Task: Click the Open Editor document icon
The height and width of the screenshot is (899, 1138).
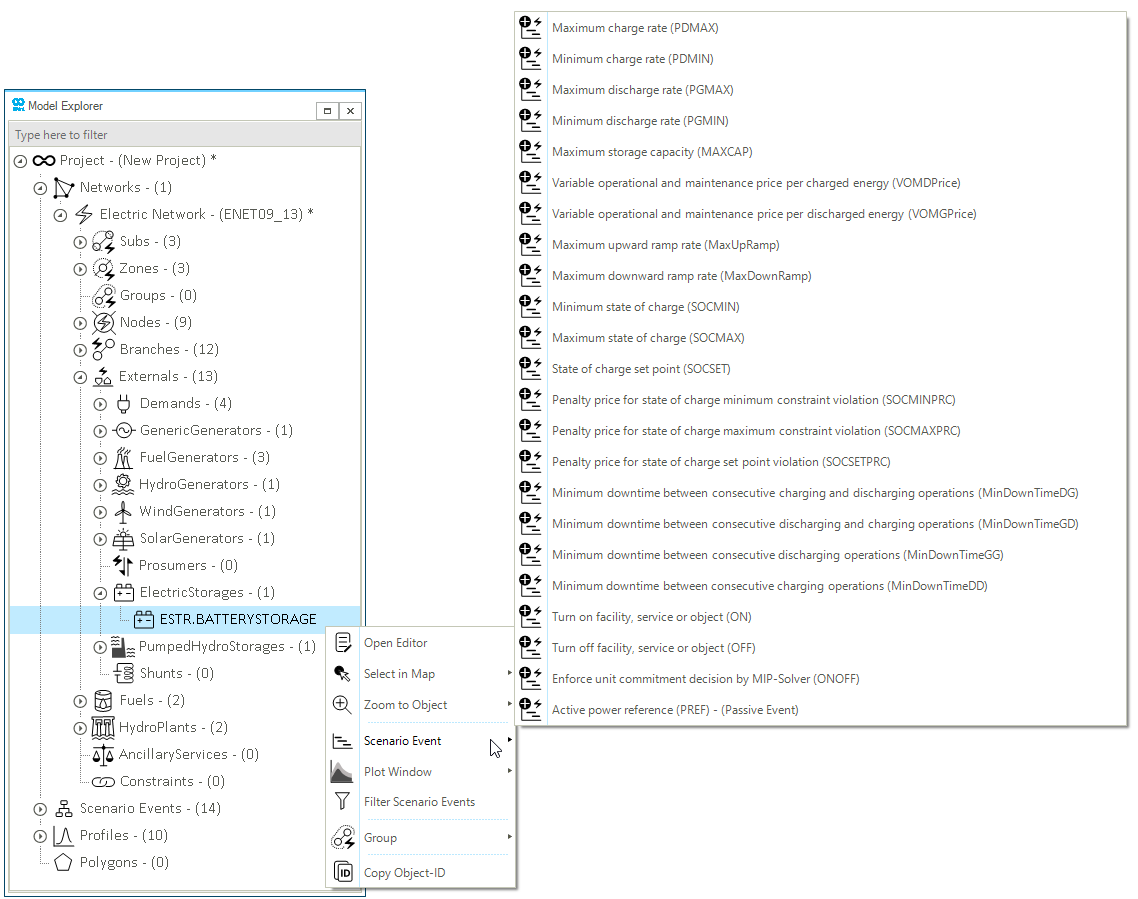Action: [343, 643]
